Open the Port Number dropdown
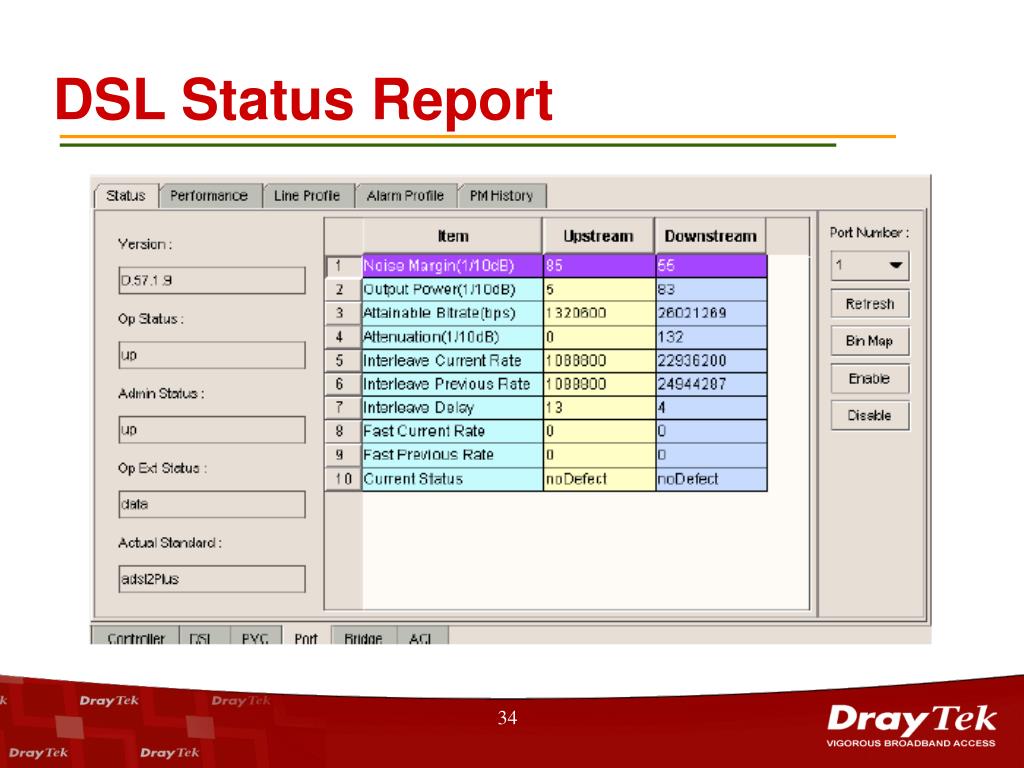Screen dimensions: 1024x768 click(870, 265)
